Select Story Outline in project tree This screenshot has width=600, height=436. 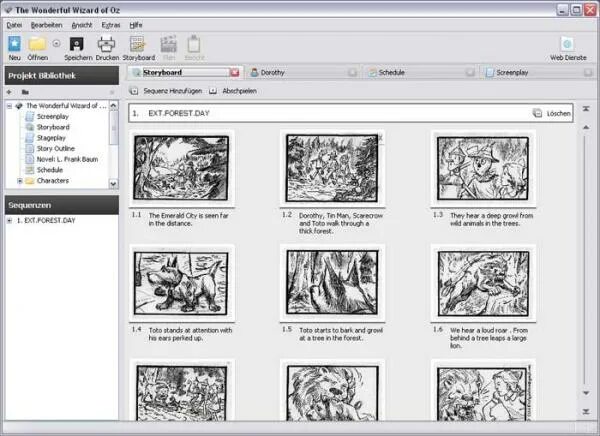pyautogui.click(x=55, y=149)
